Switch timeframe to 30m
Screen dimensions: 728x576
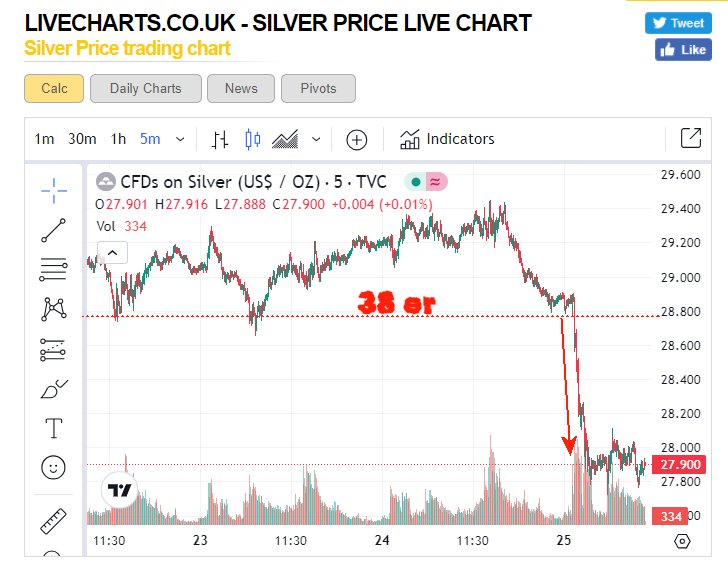click(82, 139)
